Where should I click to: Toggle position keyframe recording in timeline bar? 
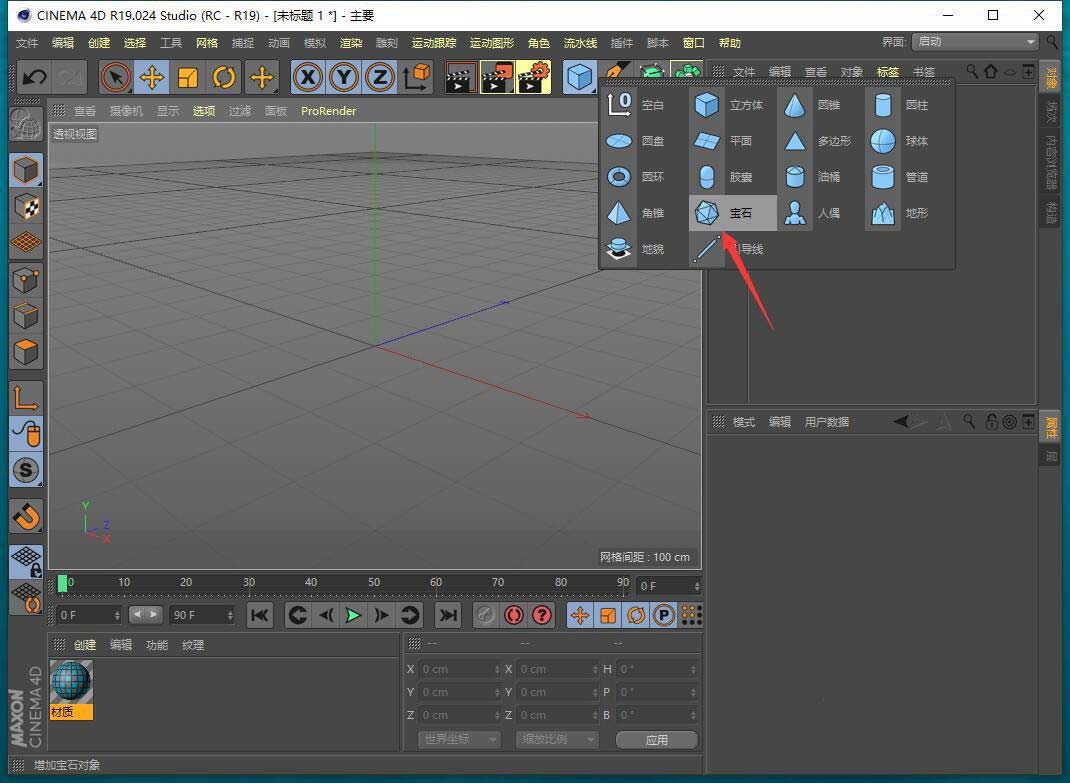[x=580, y=615]
